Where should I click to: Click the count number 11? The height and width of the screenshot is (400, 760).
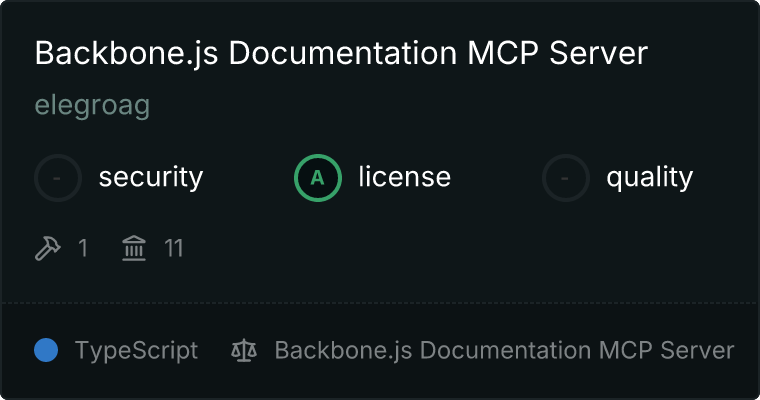point(174,248)
